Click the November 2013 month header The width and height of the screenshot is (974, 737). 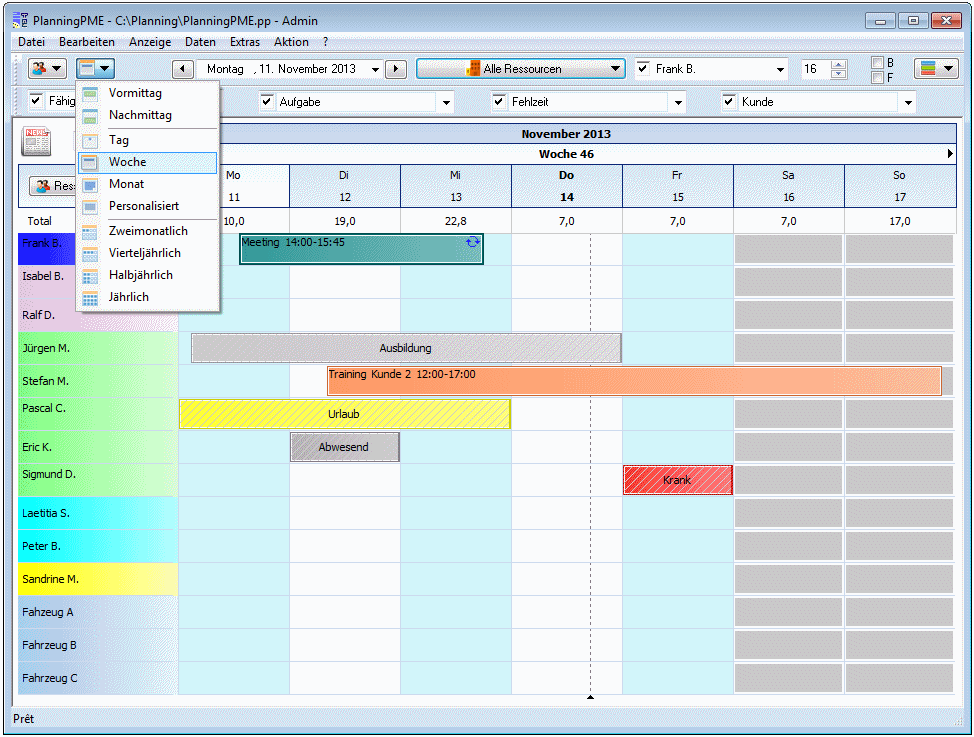point(567,134)
